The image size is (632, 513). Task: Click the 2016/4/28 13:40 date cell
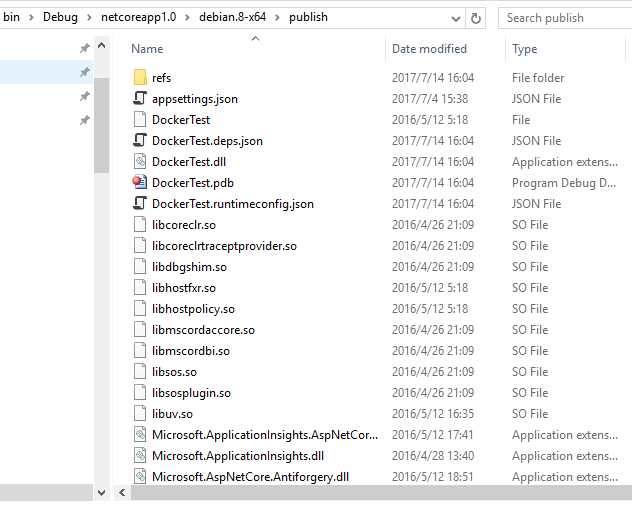[x=433, y=455]
